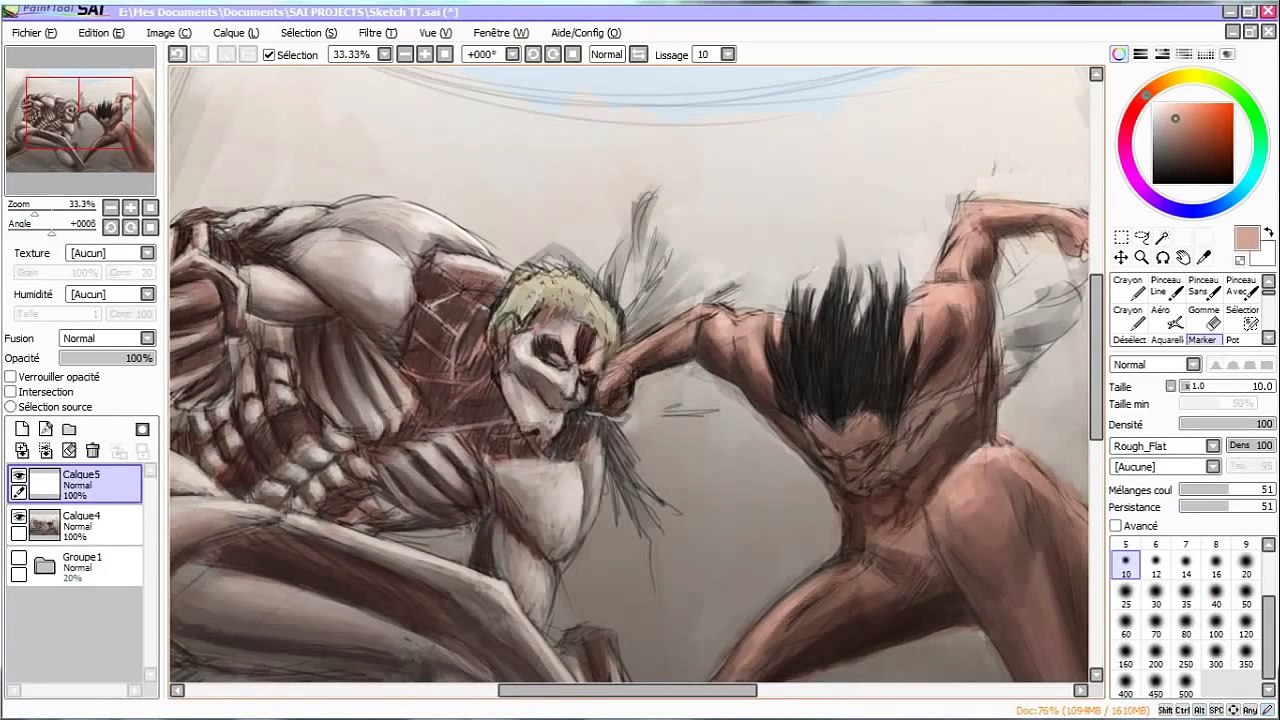Select the Marker brush tool

point(1203,340)
